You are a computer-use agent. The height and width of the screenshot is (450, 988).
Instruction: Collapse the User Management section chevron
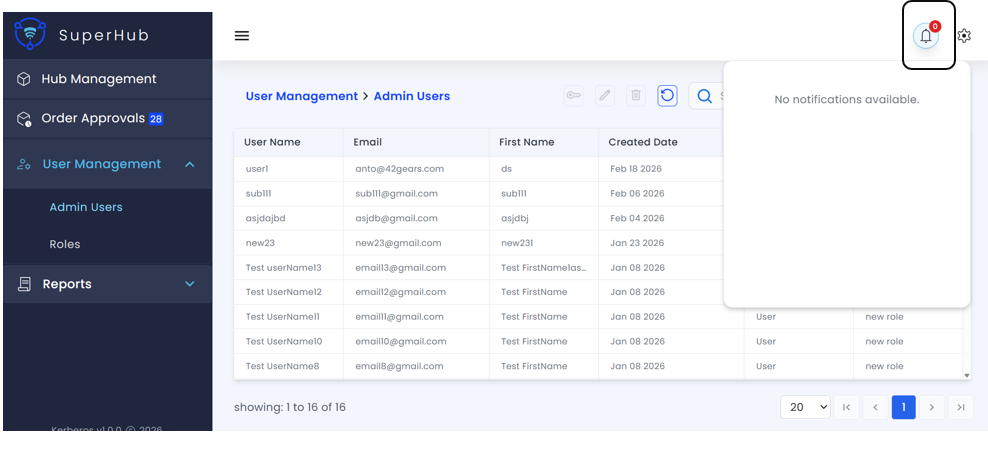pos(190,164)
